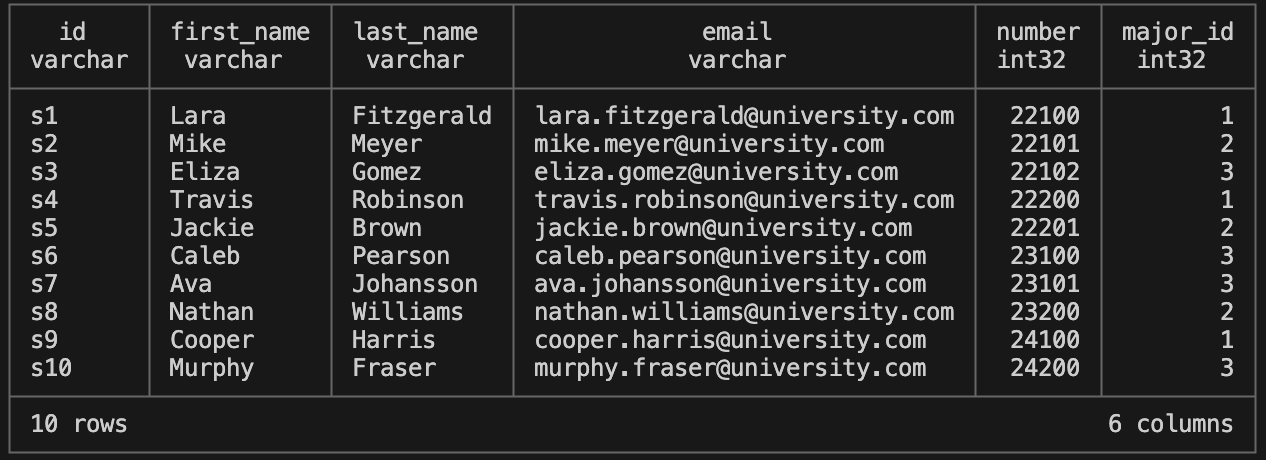
Task: Click the nathan.williams@university.com email address
Action: 744,312
